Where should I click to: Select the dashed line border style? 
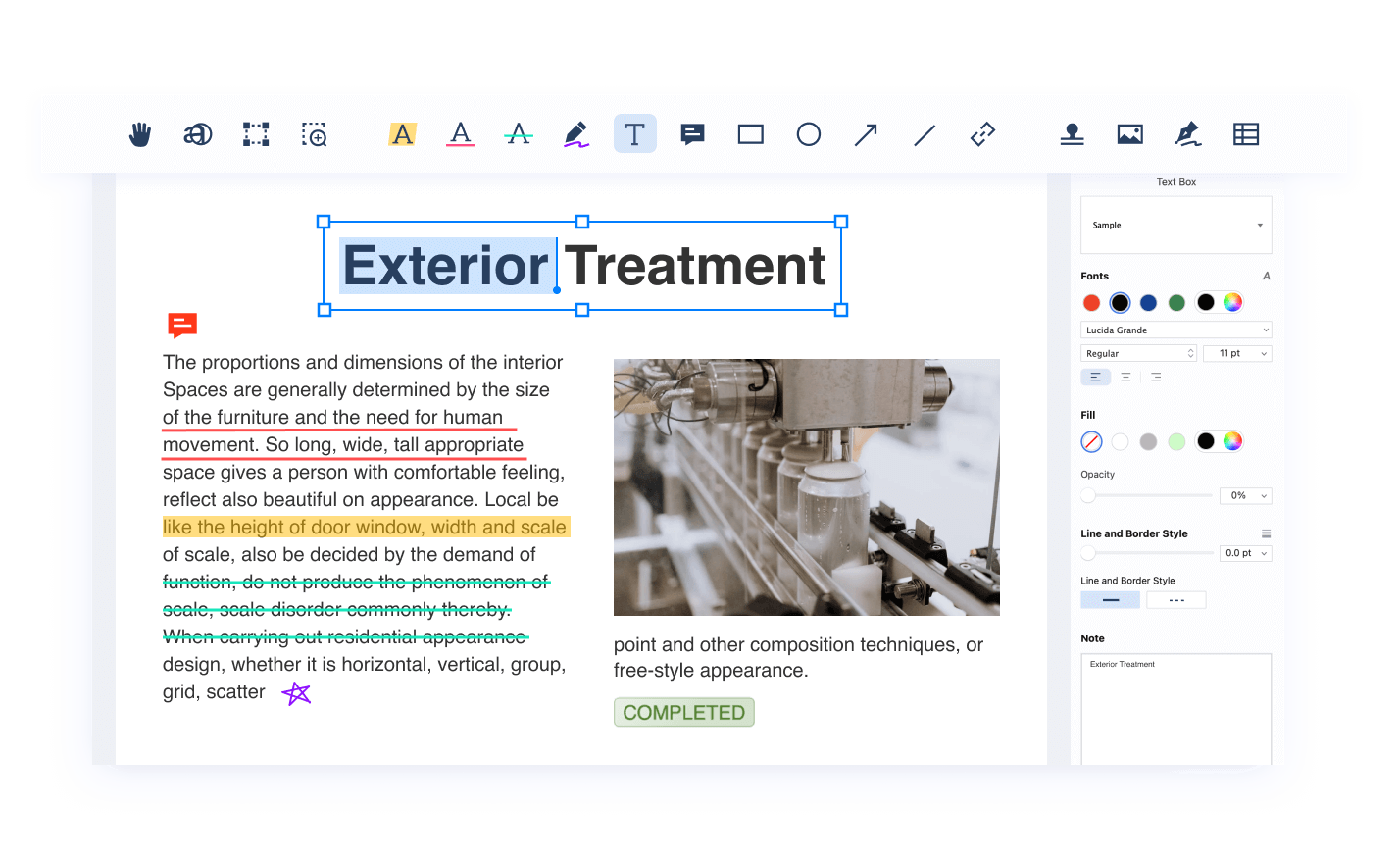(1176, 600)
